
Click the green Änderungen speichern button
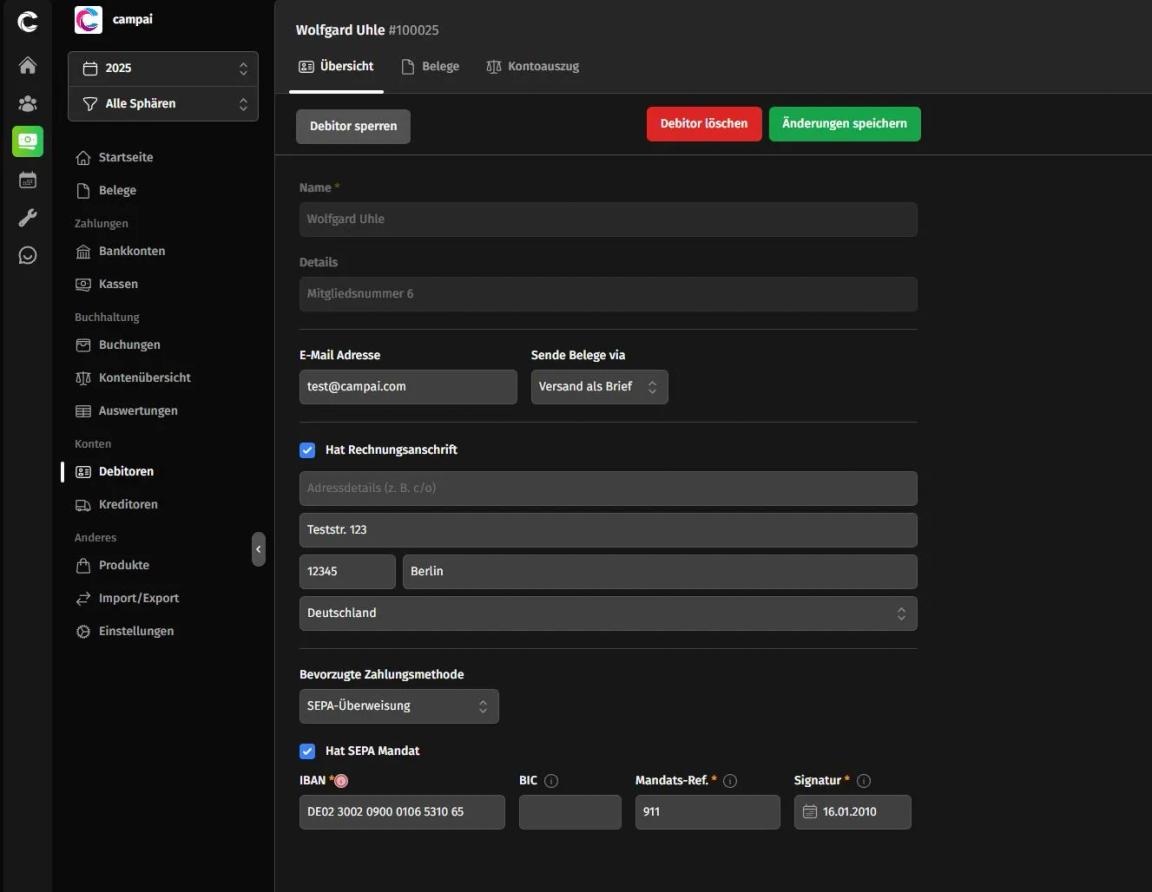pos(845,123)
